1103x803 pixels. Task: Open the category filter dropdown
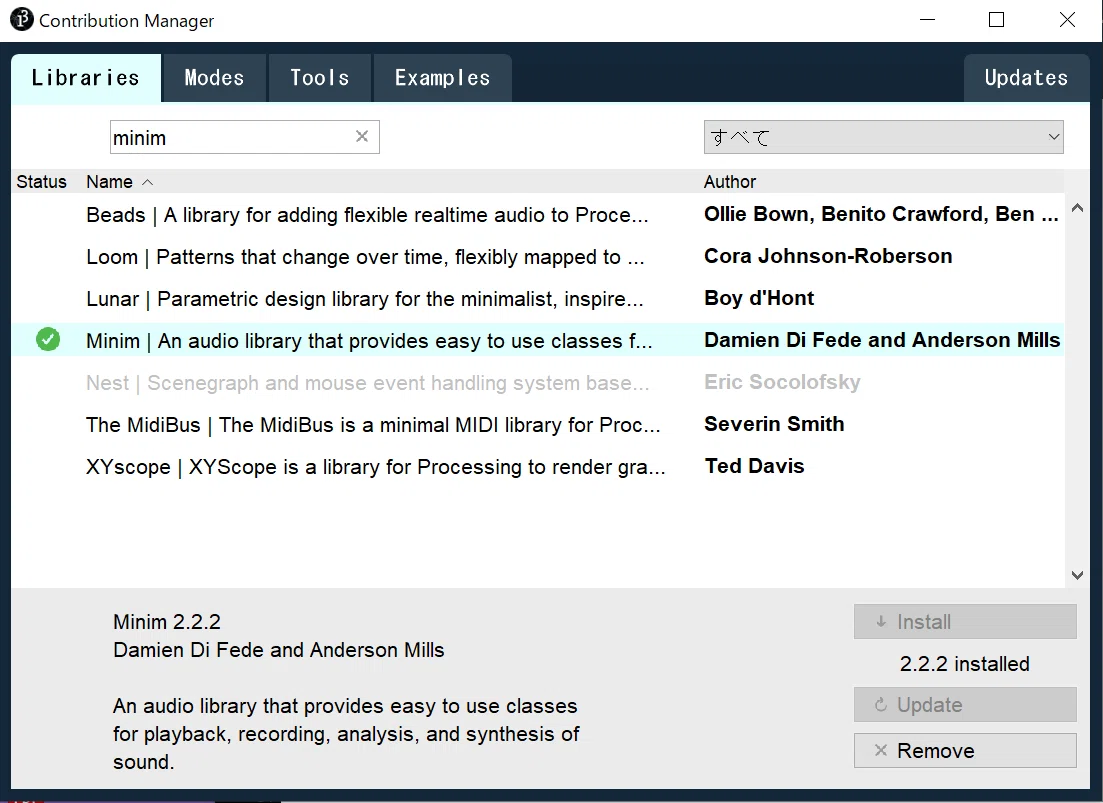(884, 137)
